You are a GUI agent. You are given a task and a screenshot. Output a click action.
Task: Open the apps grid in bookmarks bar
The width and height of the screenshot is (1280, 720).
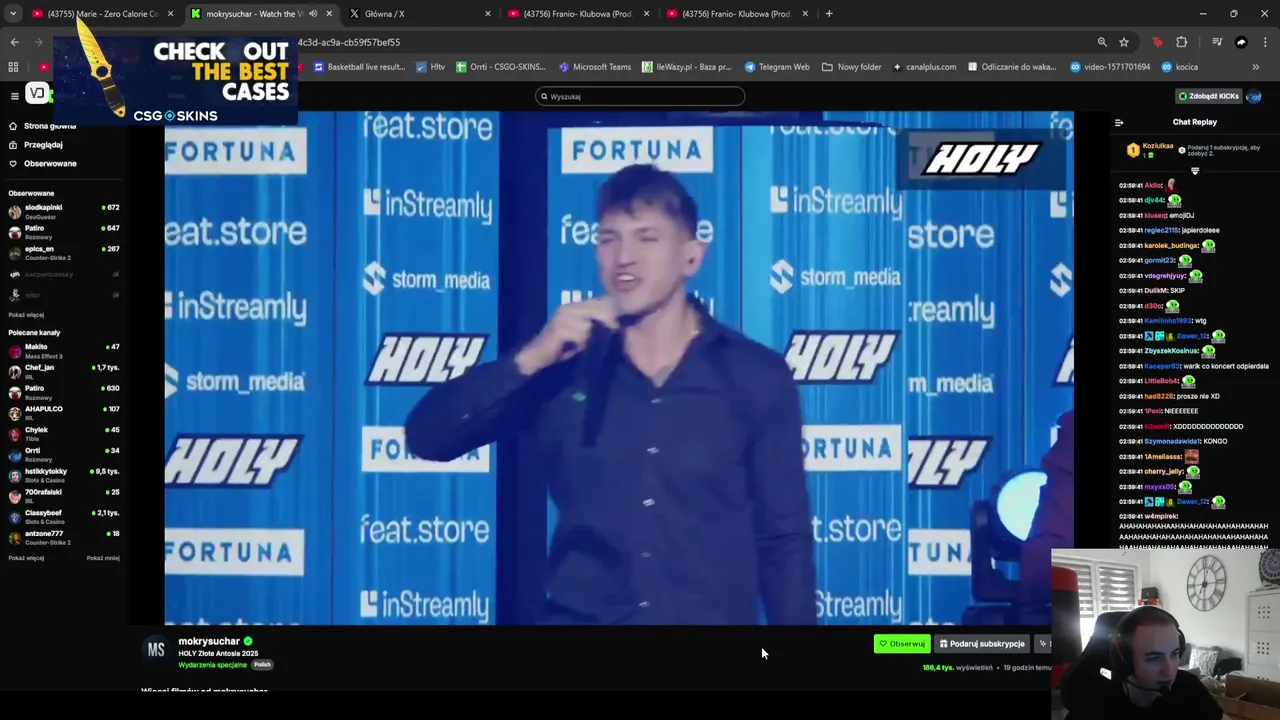point(13,67)
